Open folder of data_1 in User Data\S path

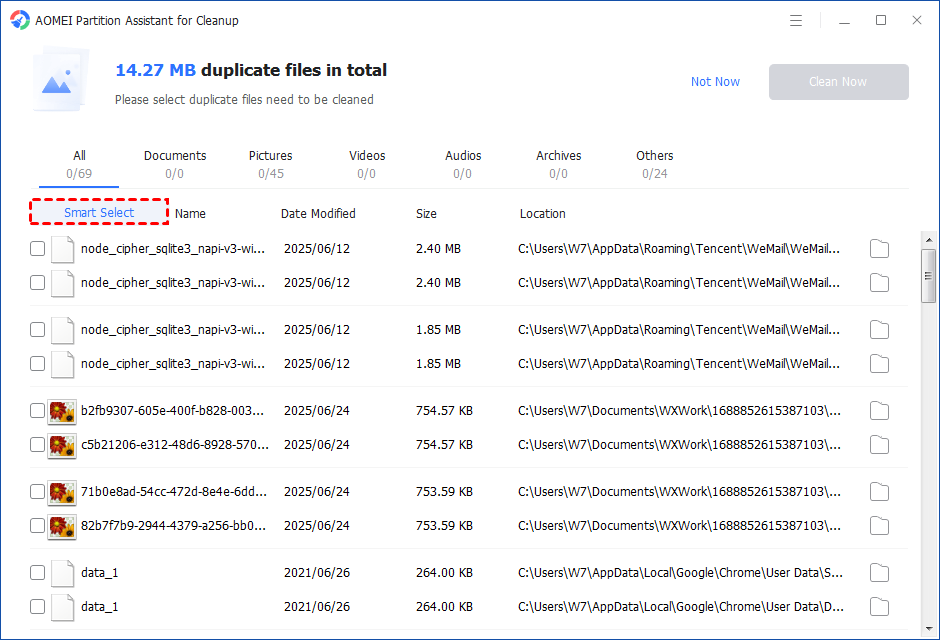tap(879, 572)
